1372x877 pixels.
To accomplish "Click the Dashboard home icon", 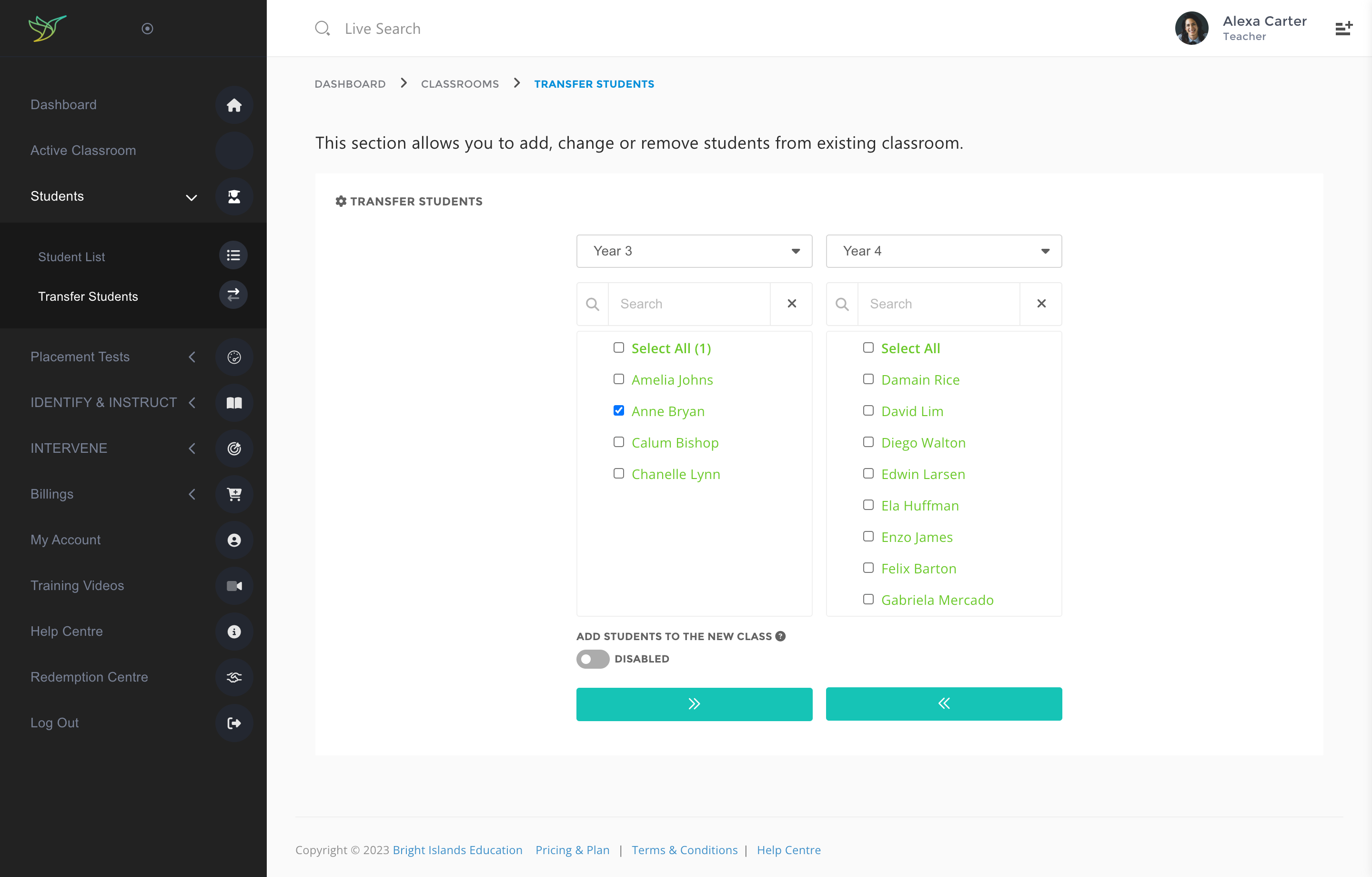I will [x=233, y=105].
